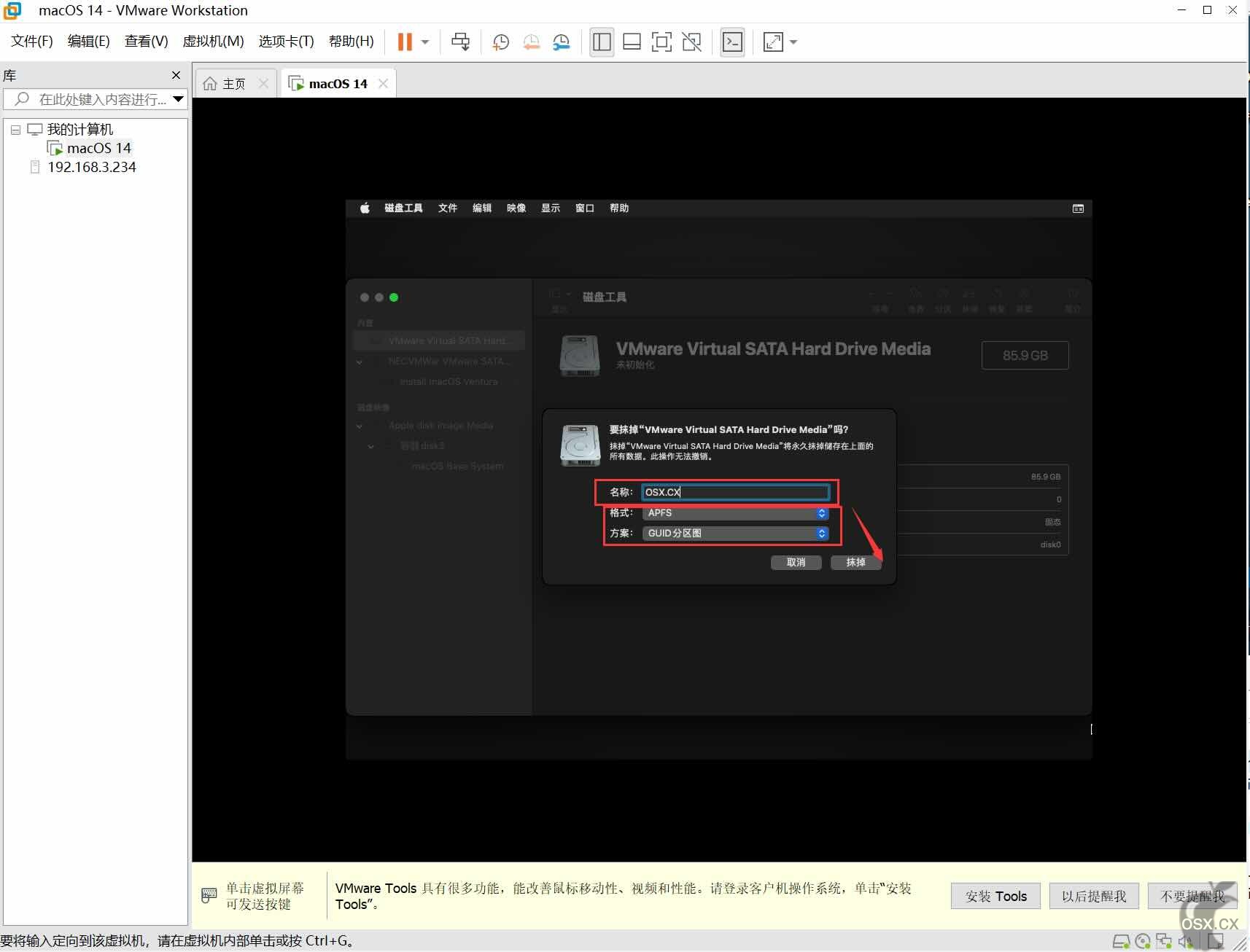Image resolution: width=1250 pixels, height=952 pixels.
Task: Open the 映像 menu
Action: (x=516, y=208)
